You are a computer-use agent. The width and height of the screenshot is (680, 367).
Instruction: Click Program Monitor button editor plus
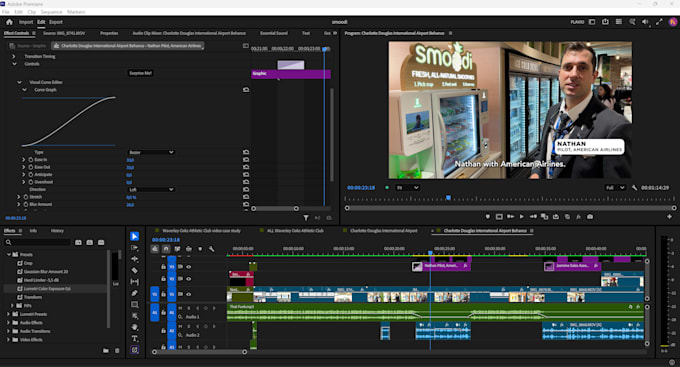click(x=669, y=216)
